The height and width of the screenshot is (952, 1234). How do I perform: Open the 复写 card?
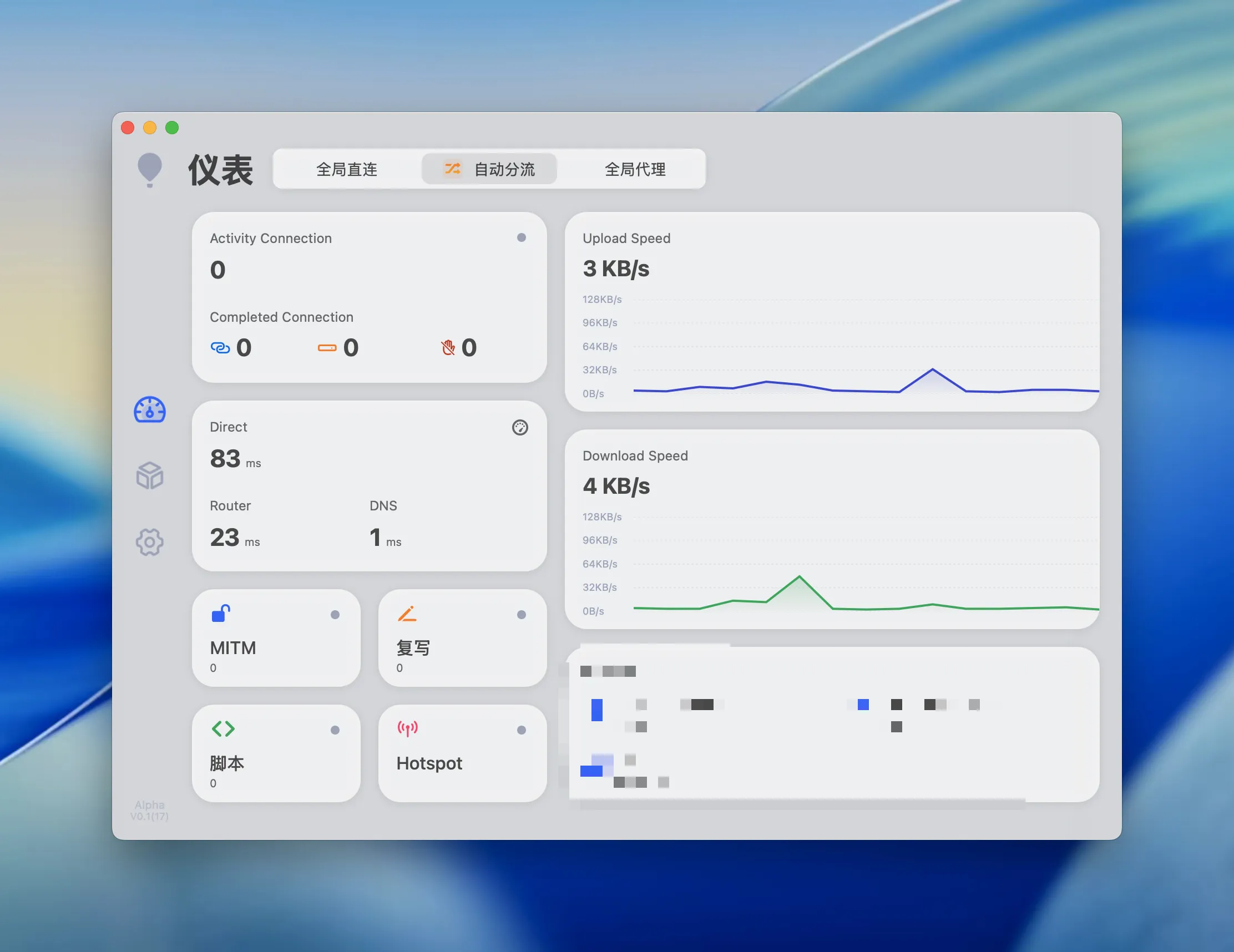[462, 639]
